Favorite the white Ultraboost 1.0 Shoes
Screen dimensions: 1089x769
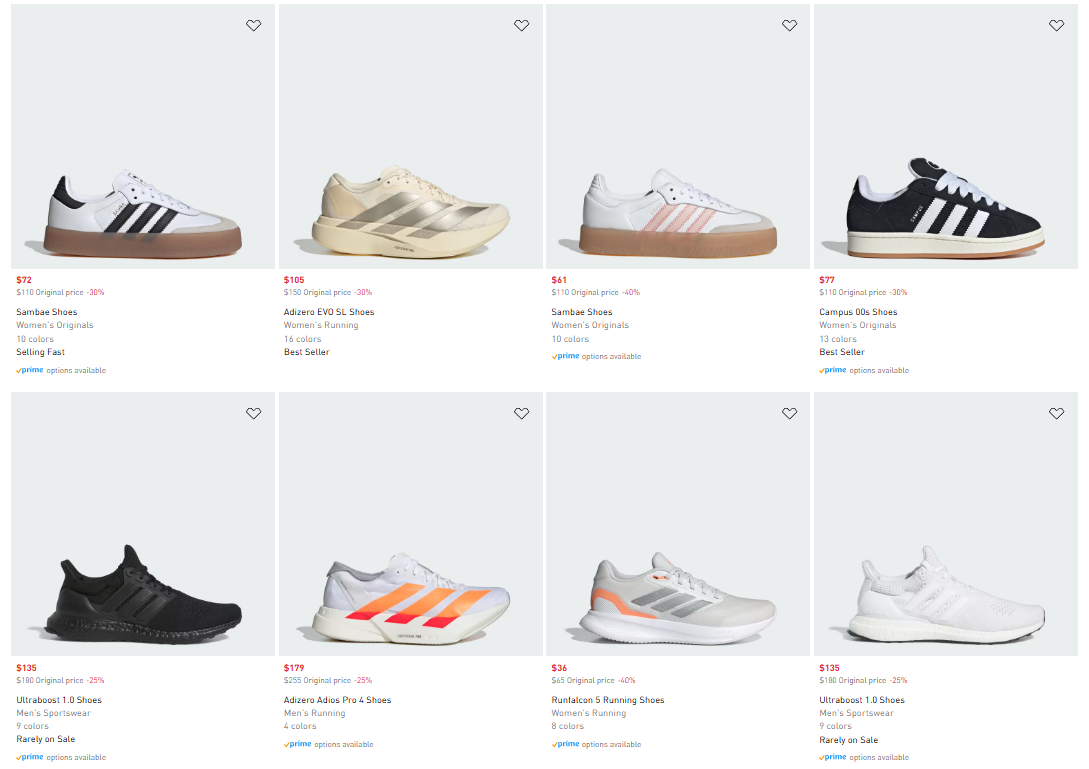pyautogui.click(x=1057, y=412)
